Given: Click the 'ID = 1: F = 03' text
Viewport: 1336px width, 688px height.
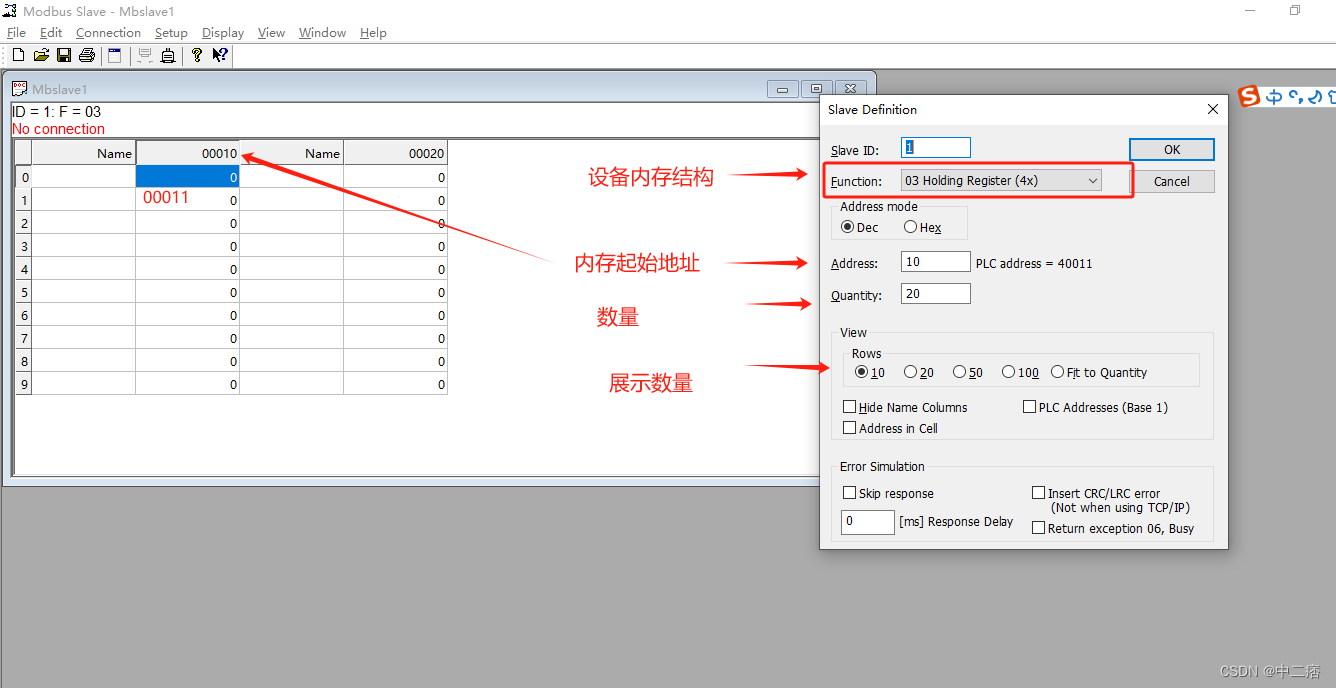Looking at the screenshot, I should pos(56,112).
